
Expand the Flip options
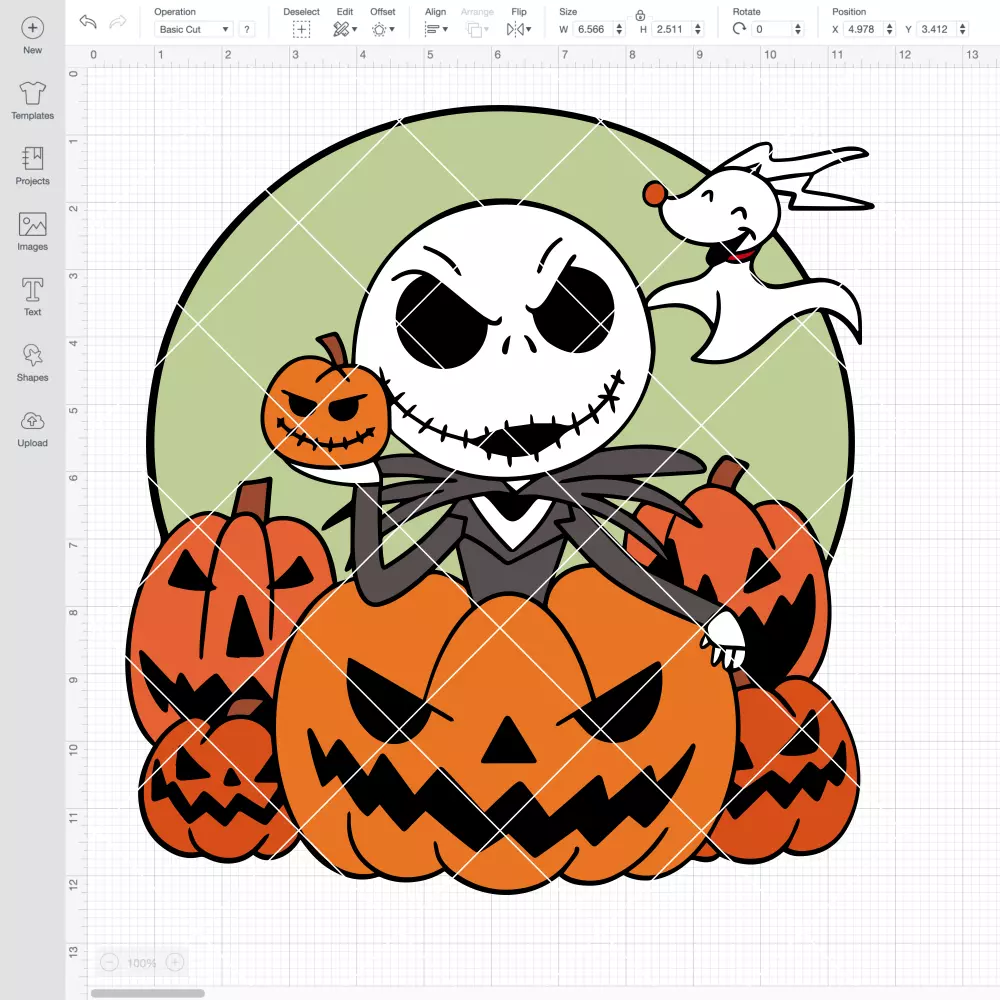pos(518,29)
